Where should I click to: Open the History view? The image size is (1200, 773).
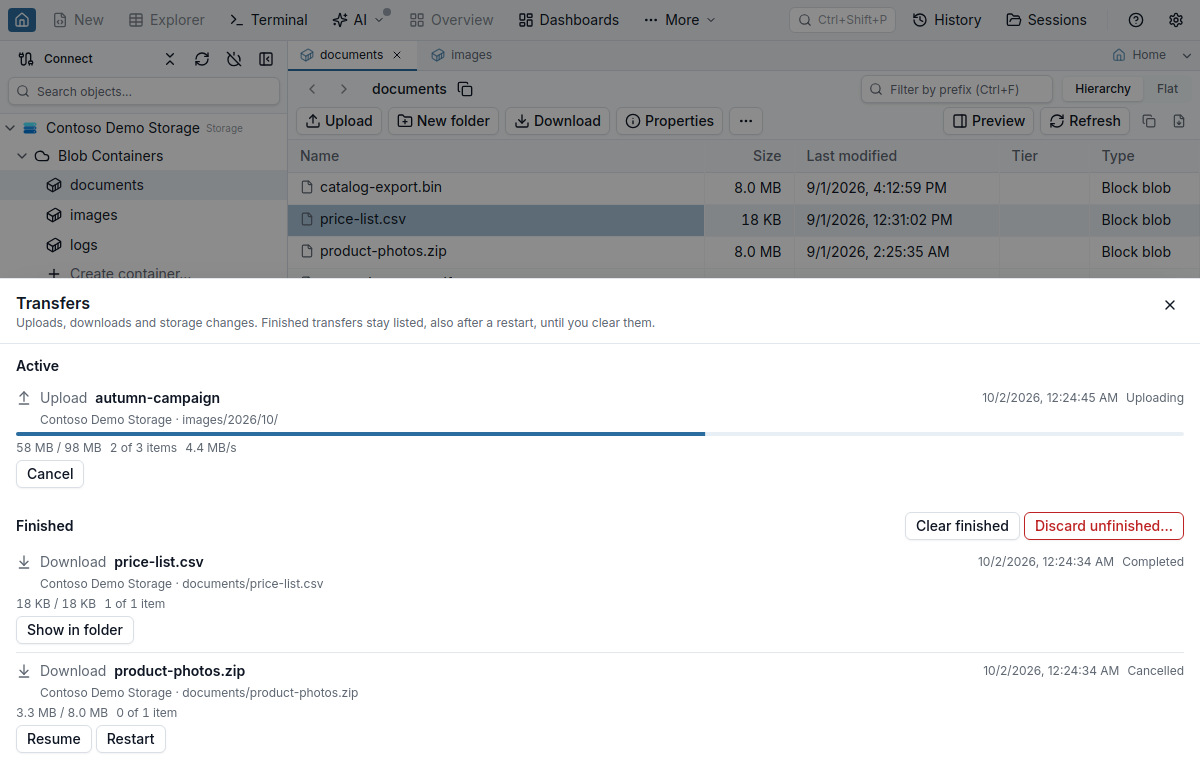(947, 20)
